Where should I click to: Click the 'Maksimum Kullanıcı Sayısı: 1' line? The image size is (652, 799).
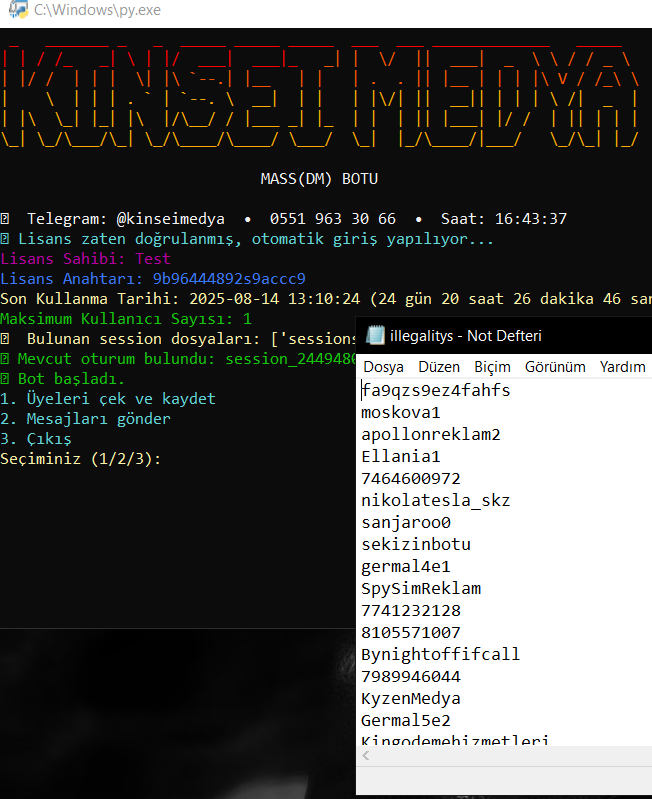(x=126, y=318)
